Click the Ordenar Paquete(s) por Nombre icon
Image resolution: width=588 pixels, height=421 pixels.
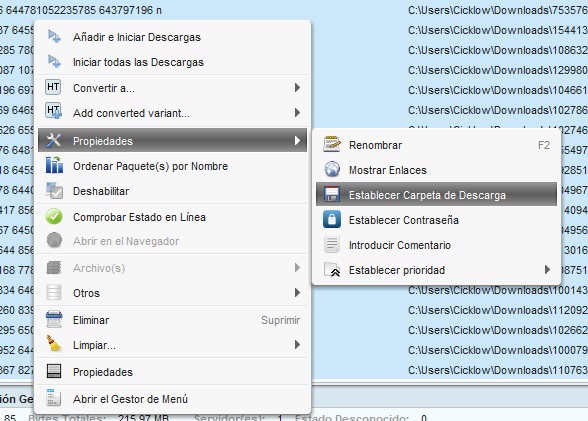click(x=54, y=165)
